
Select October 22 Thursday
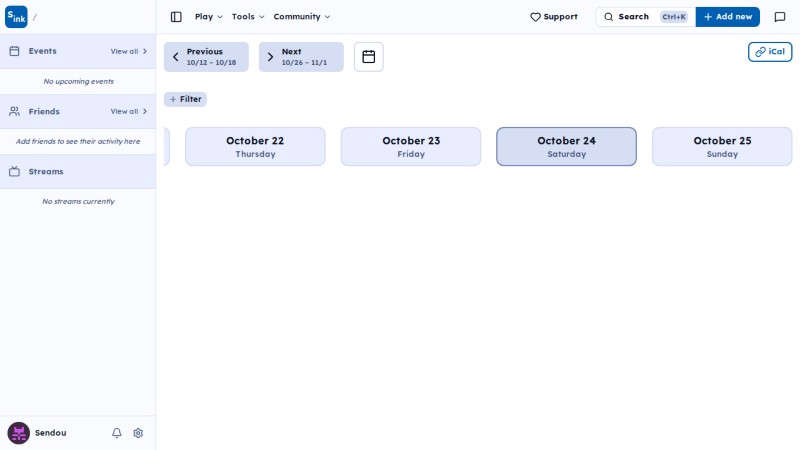coord(255,146)
